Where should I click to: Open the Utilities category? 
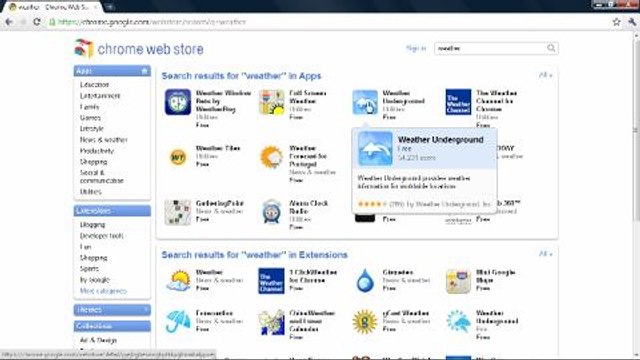tap(91, 191)
